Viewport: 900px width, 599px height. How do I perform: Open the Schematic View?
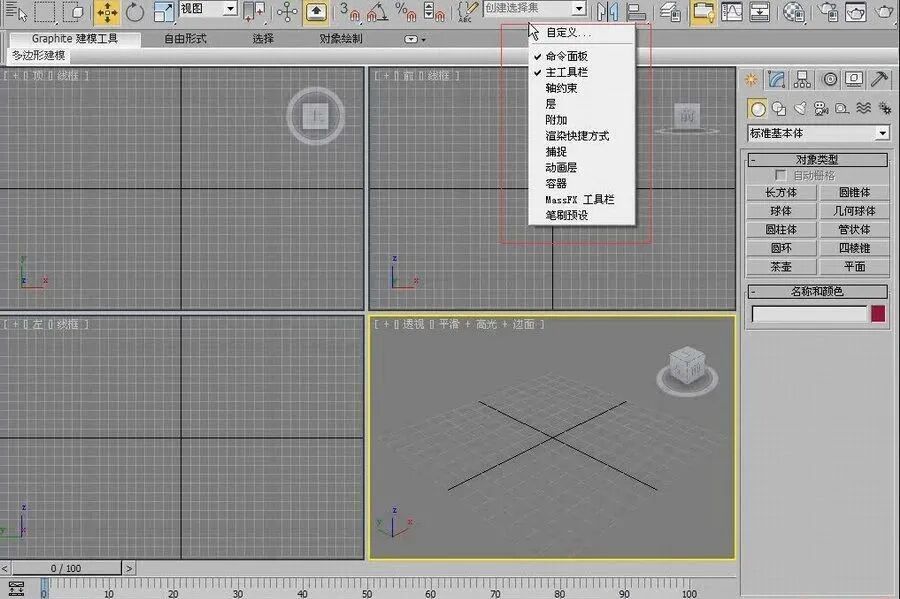[759, 12]
